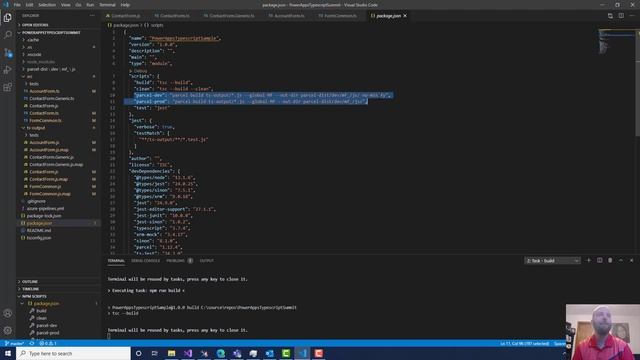The height and width of the screenshot is (360, 640).
Task: Collapse the NPM Scripts section
Action: pos(34,296)
